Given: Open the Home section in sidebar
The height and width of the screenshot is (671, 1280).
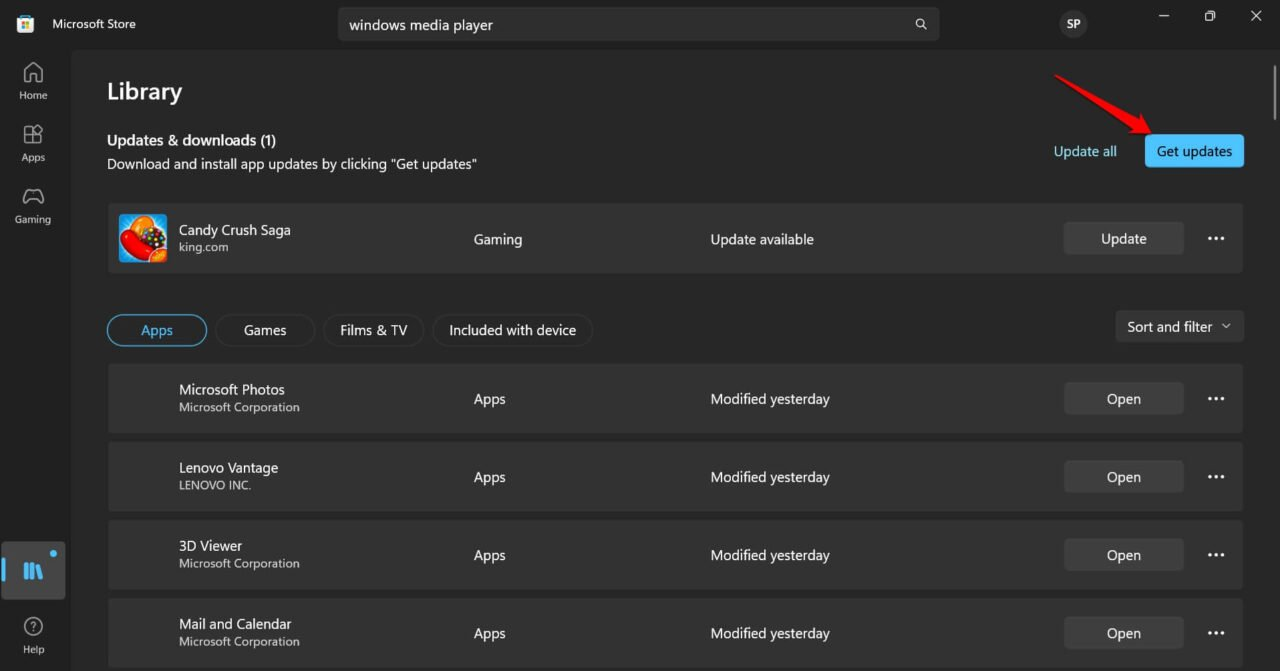Looking at the screenshot, I should click(x=33, y=81).
